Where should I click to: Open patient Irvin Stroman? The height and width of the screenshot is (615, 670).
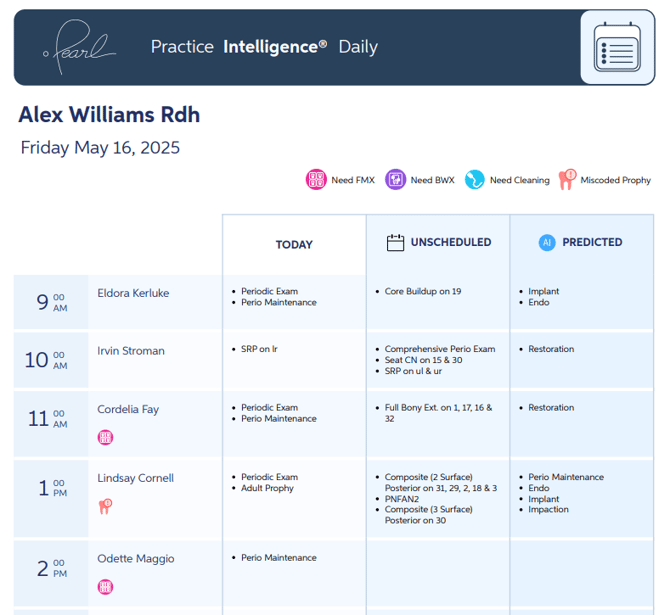pyautogui.click(x=131, y=351)
